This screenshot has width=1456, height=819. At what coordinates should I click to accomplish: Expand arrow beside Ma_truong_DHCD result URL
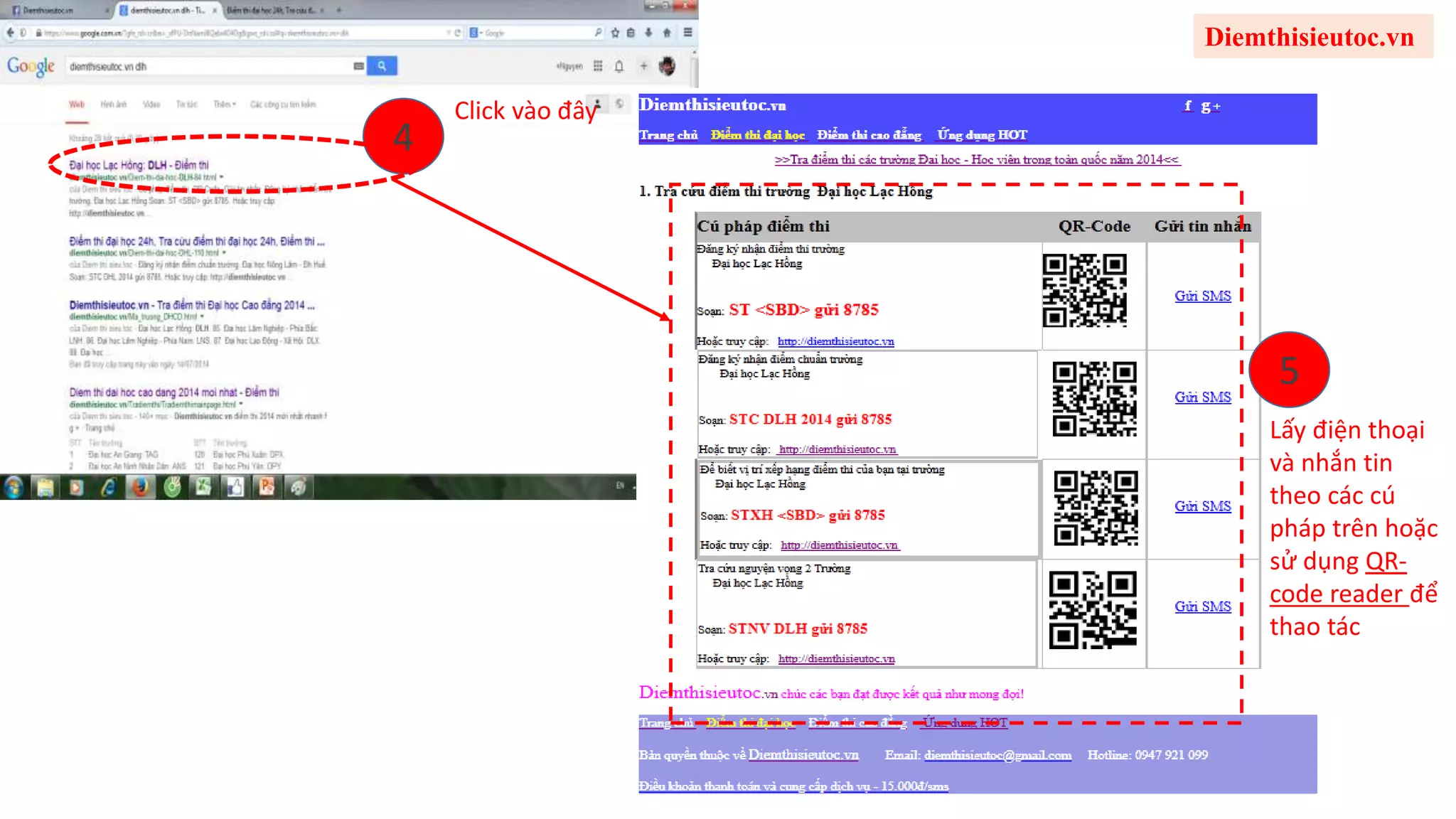point(202,316)
